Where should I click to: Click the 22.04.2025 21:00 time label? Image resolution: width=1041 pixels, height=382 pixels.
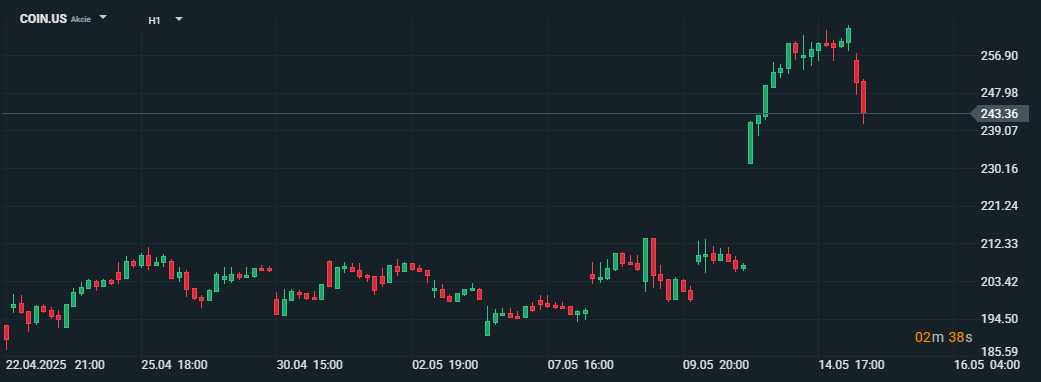click(55, 365)
